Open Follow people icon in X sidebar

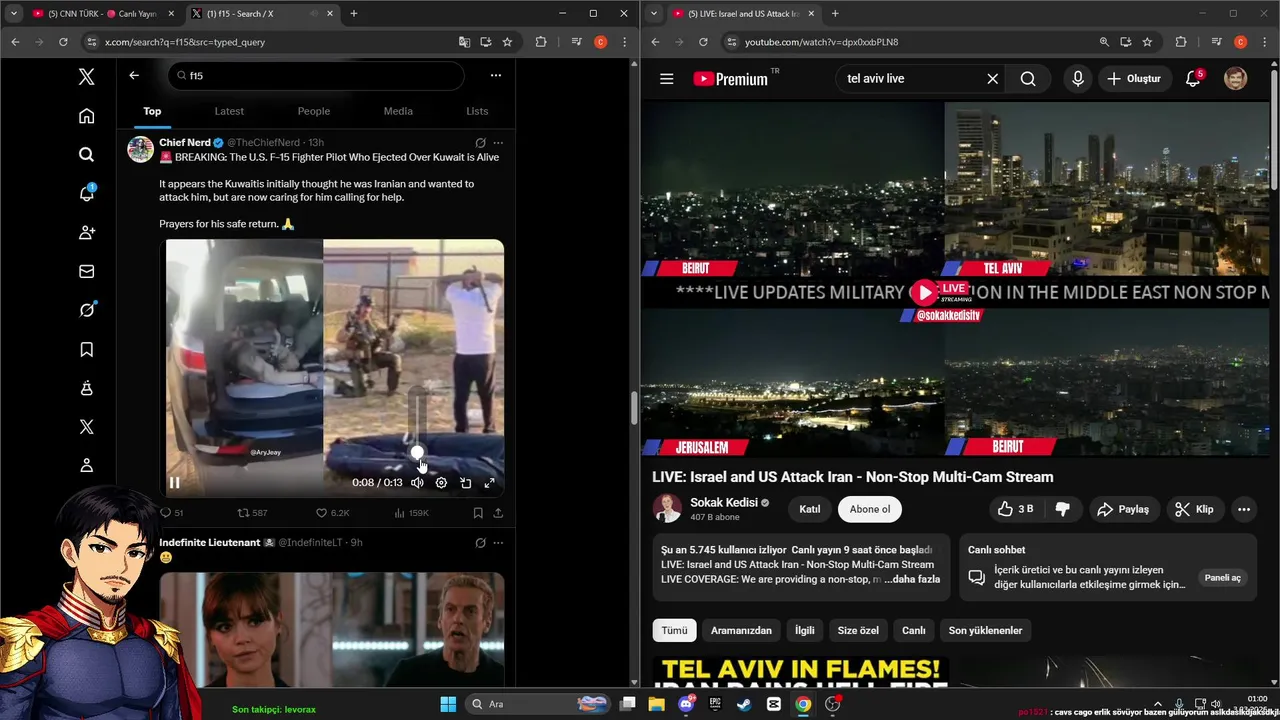[87, 232]
